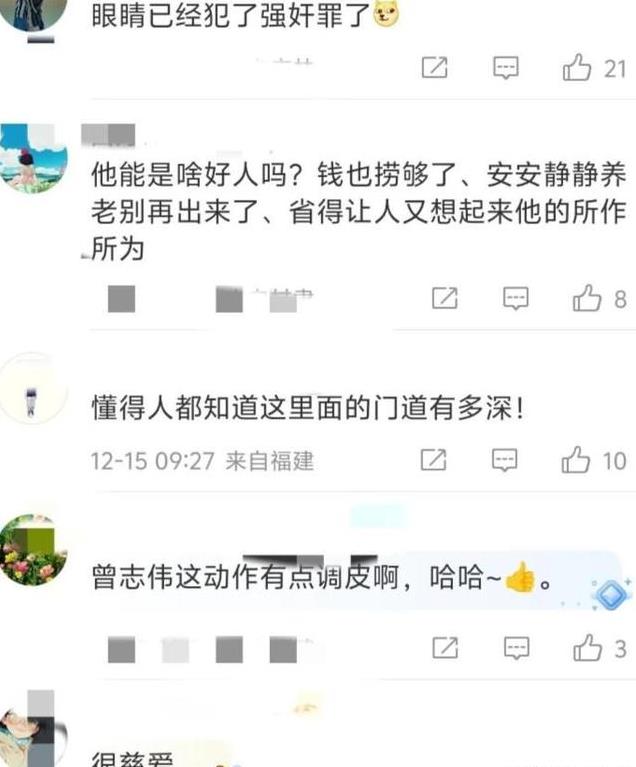Open the partially visible avatar at bottom
This screenshot has width=636, height=767.
[x=33, y=729]
